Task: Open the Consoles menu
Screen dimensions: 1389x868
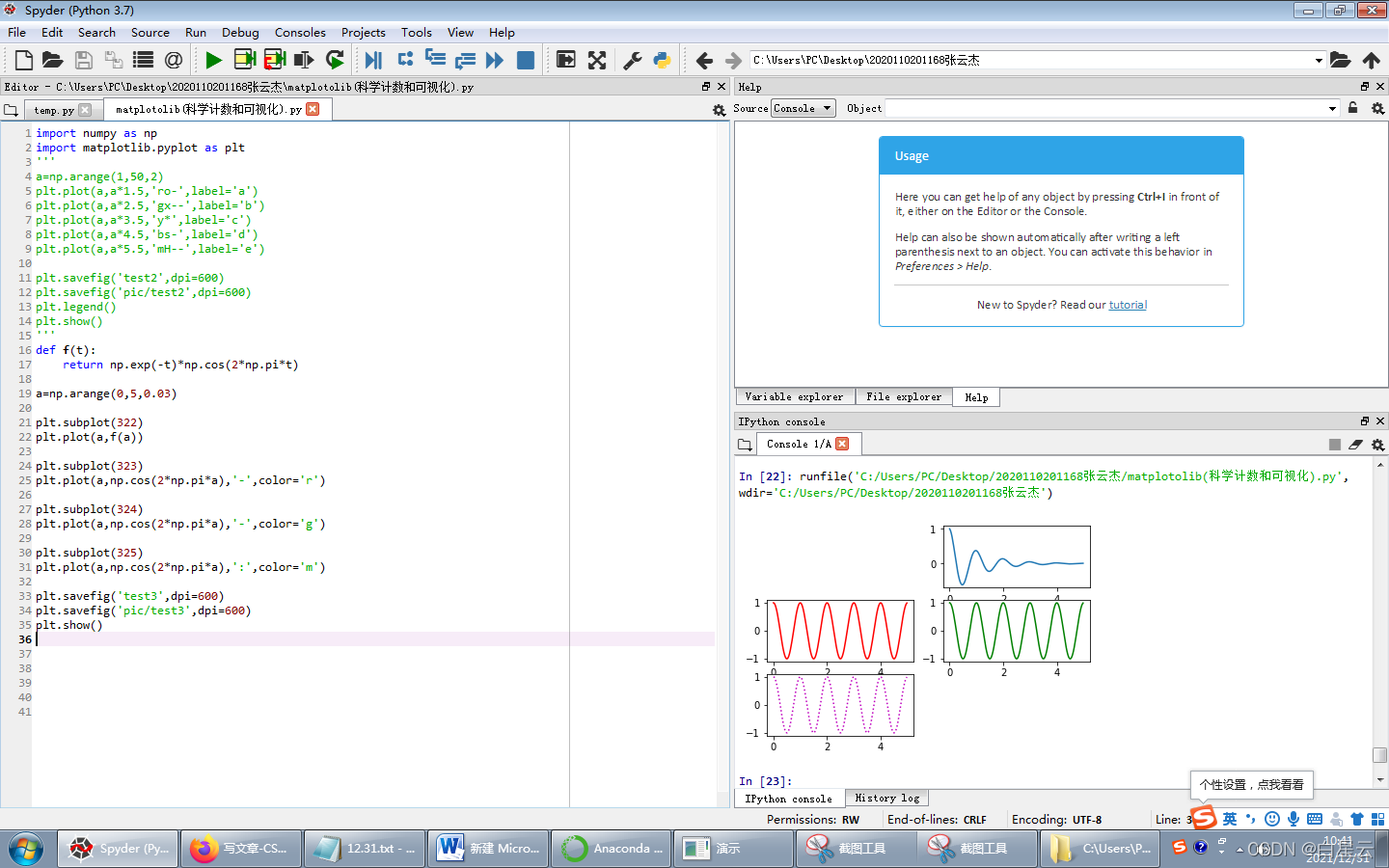Action: (300, 32)
